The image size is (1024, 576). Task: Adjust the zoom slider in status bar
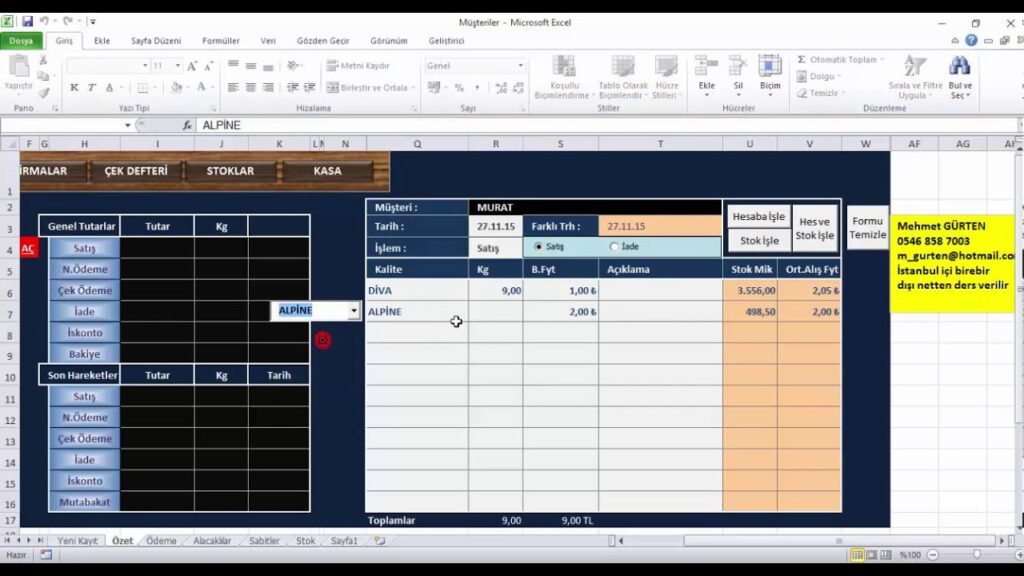tap(977, 555)
